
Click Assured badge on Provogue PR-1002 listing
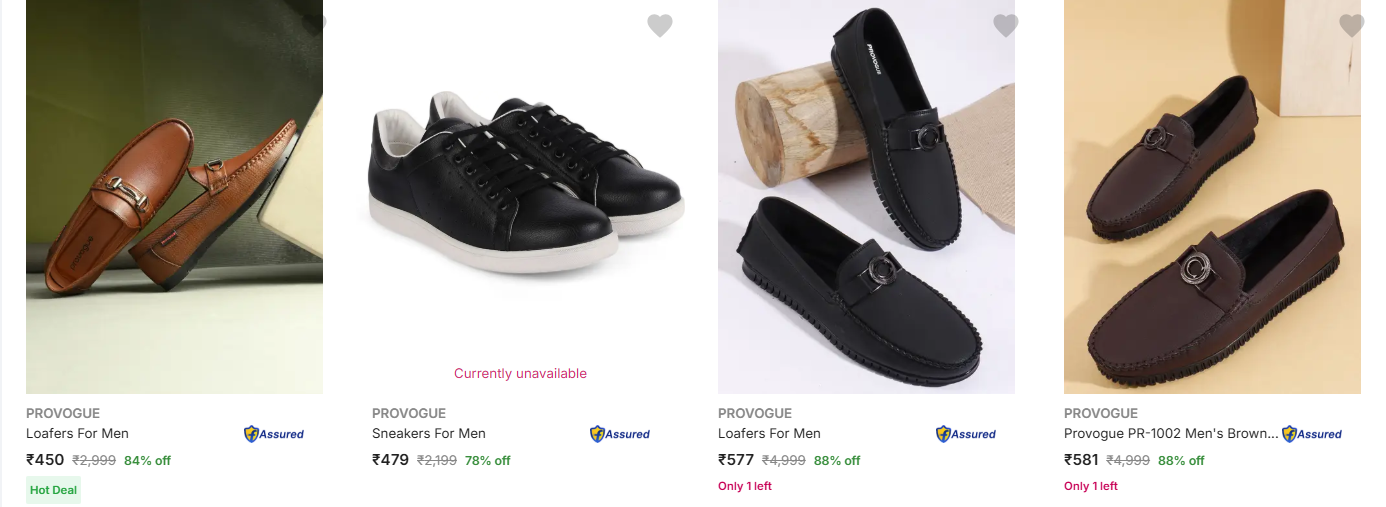point(1312,434)
